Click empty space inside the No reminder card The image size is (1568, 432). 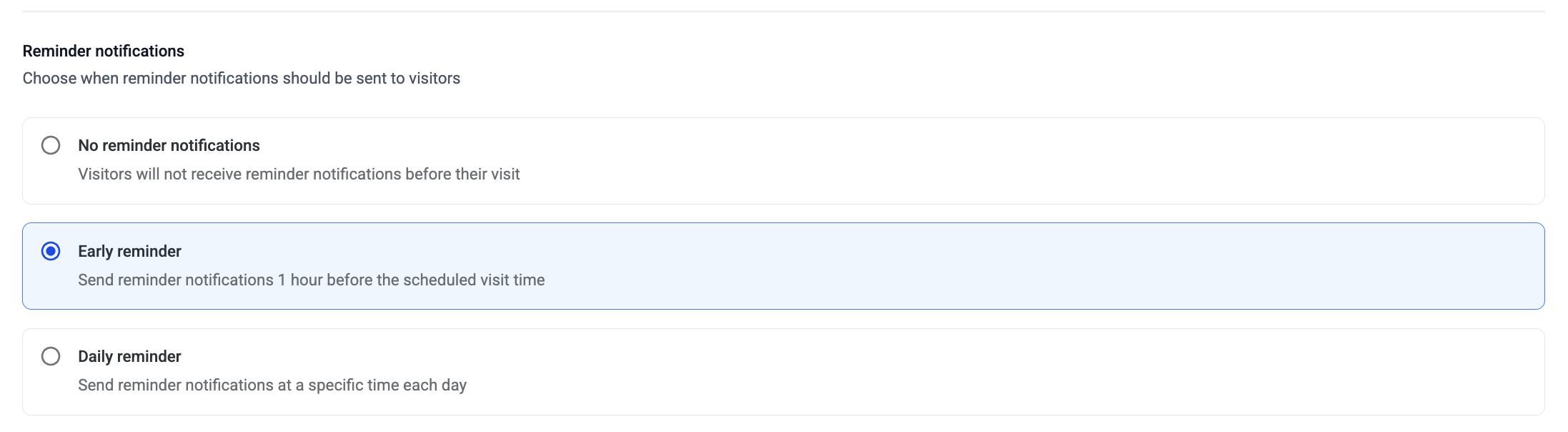pyautogui.click(x=1001, y=161)
